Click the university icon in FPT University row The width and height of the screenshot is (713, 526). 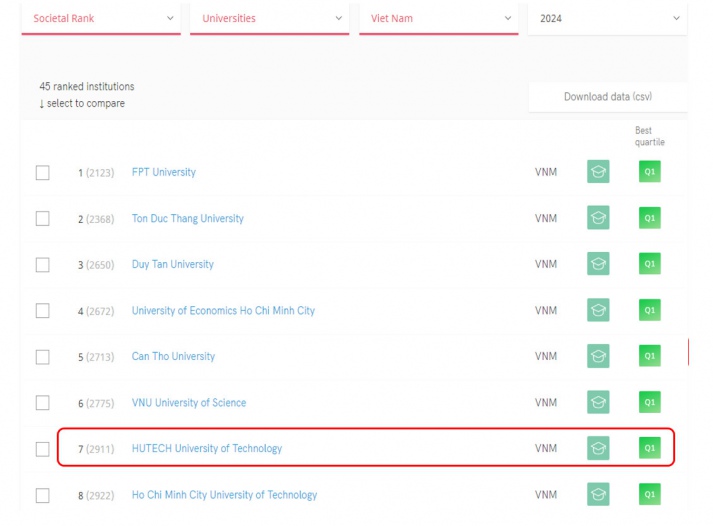pyautogui.click(x=598, y=171)
